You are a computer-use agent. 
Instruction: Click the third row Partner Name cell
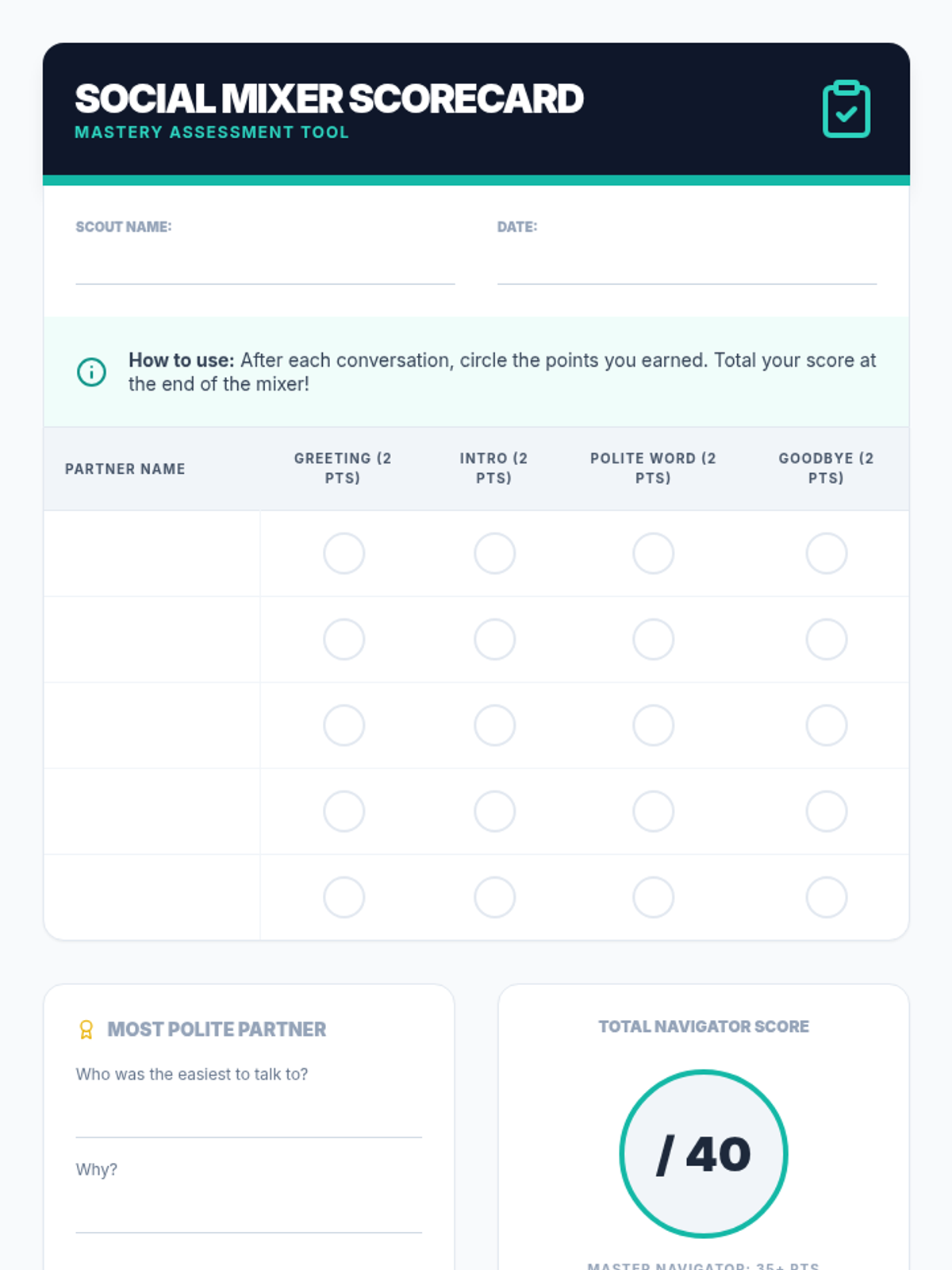pos(152,725)
